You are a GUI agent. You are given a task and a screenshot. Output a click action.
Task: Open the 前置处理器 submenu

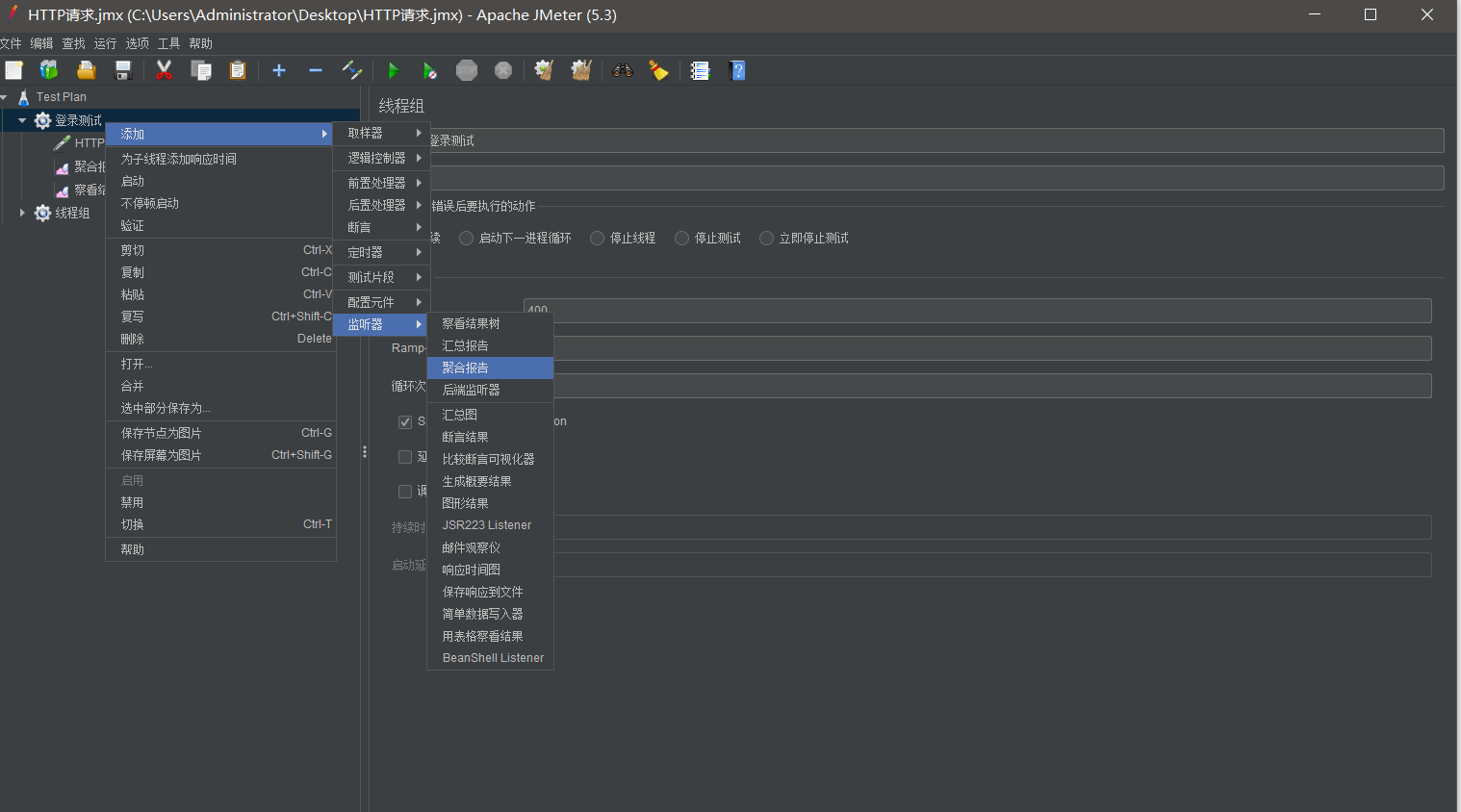[x=381, y=183]
